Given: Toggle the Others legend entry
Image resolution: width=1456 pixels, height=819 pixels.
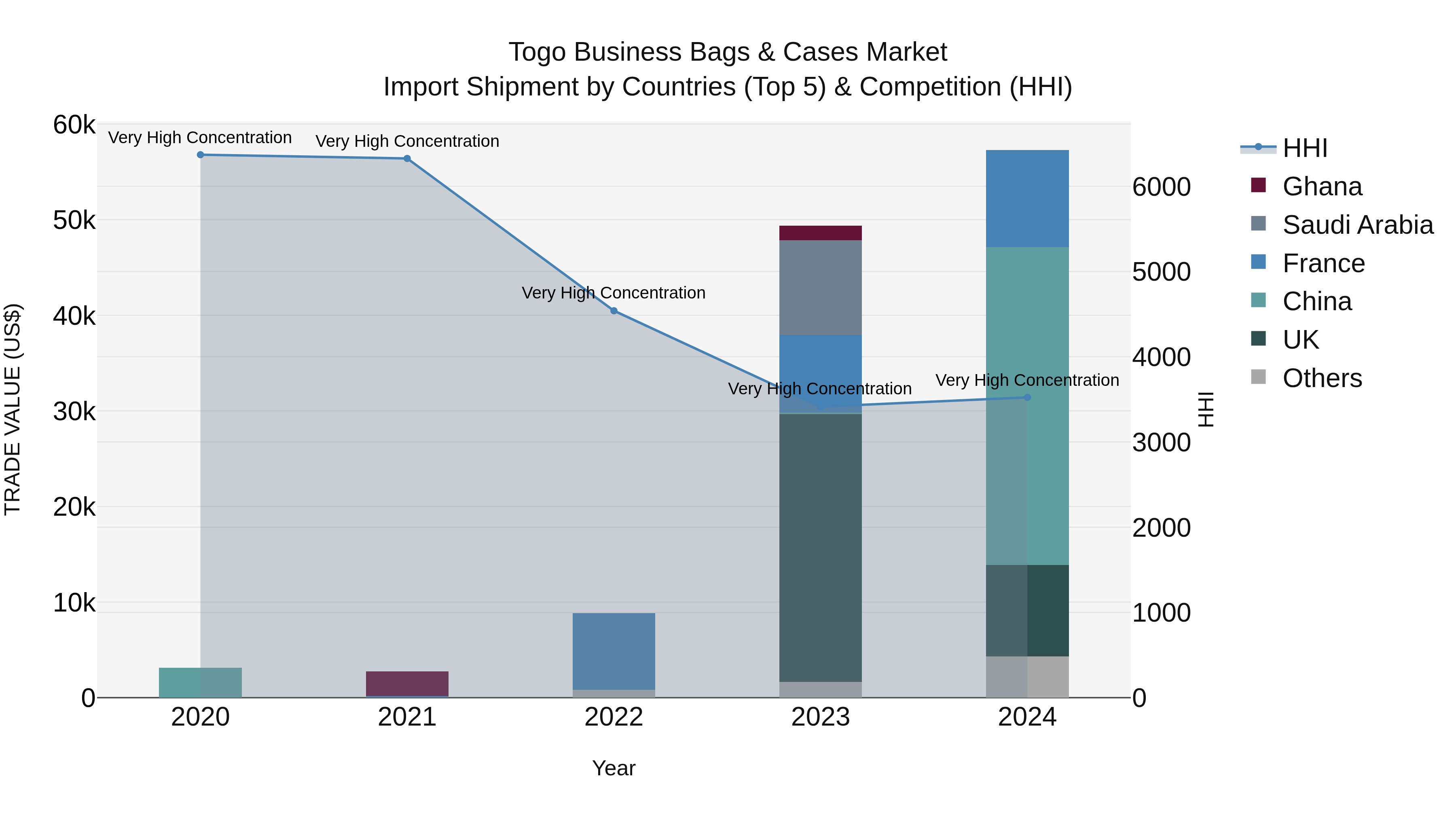Looking at the screenshot, I should tap(1306, 378).
